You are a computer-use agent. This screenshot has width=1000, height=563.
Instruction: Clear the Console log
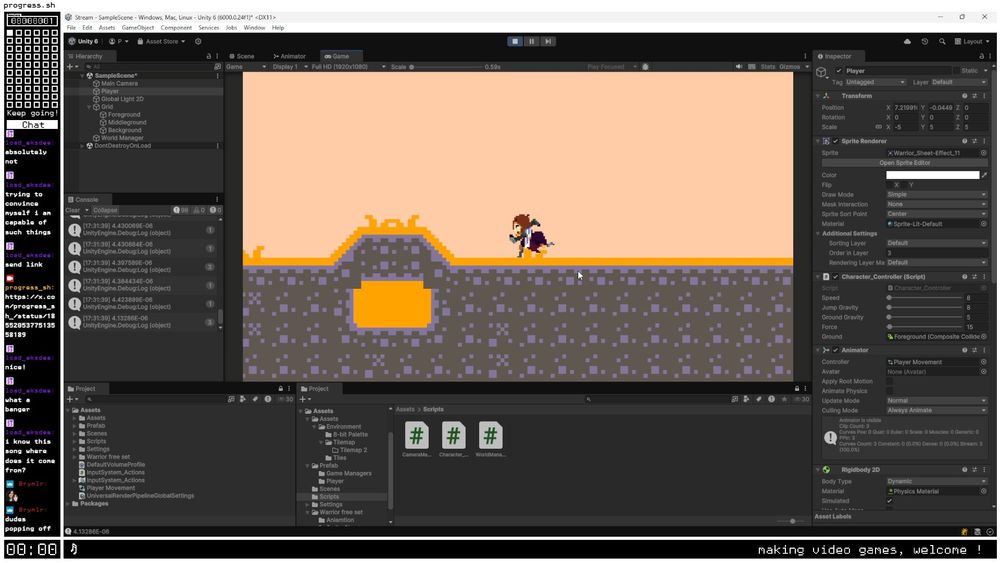[x=73, y=210]
